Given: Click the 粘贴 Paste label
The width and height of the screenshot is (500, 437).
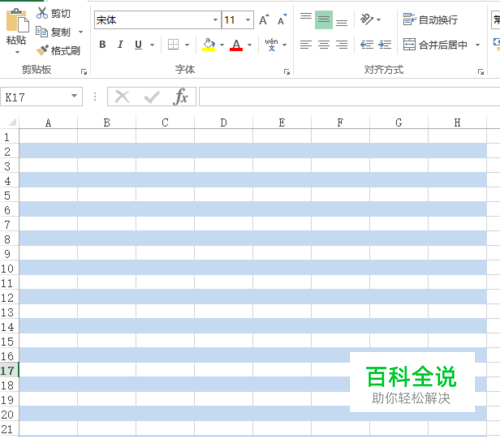Looking at the screenshot, I should (16, 40).
